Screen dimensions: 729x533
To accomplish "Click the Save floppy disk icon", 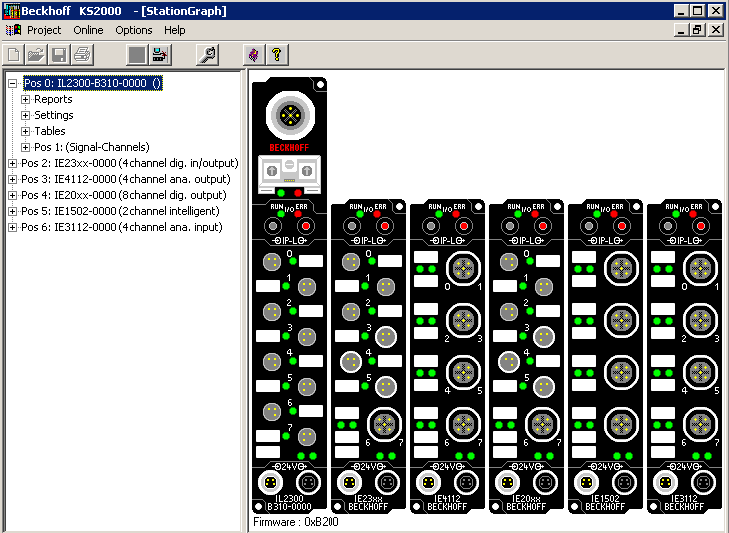I will (59, 55).
